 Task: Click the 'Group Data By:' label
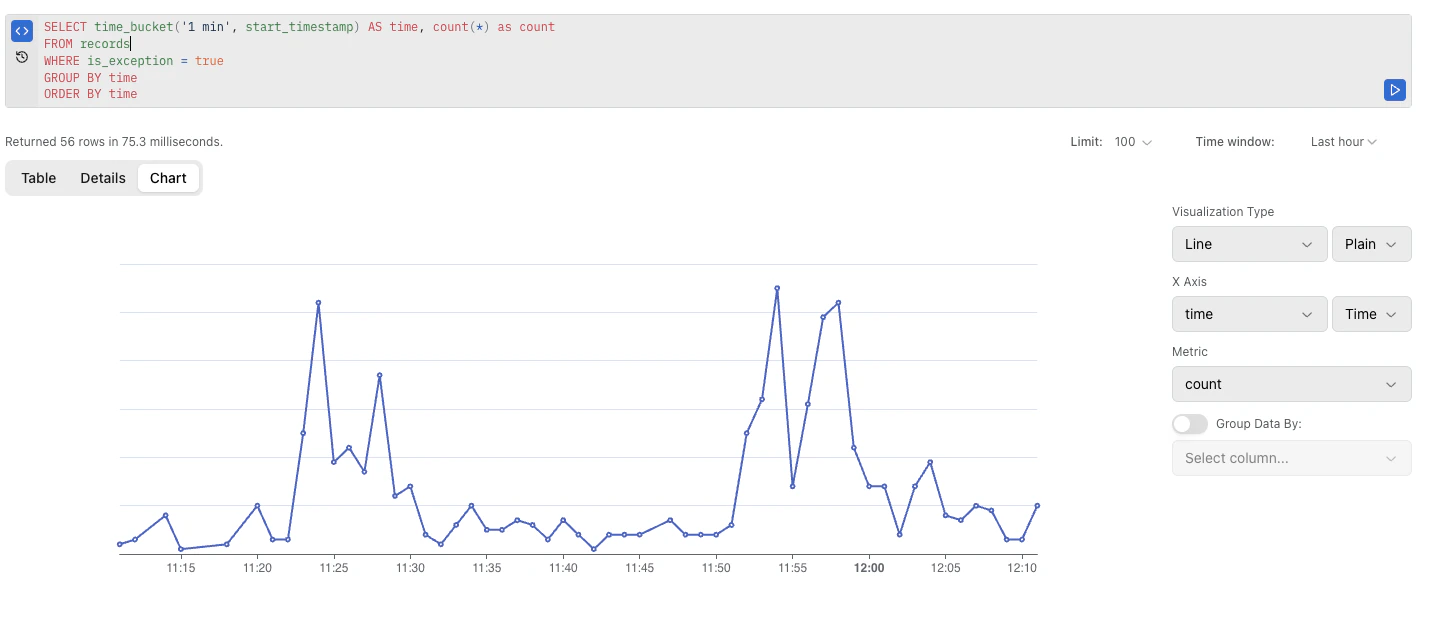1258,424
